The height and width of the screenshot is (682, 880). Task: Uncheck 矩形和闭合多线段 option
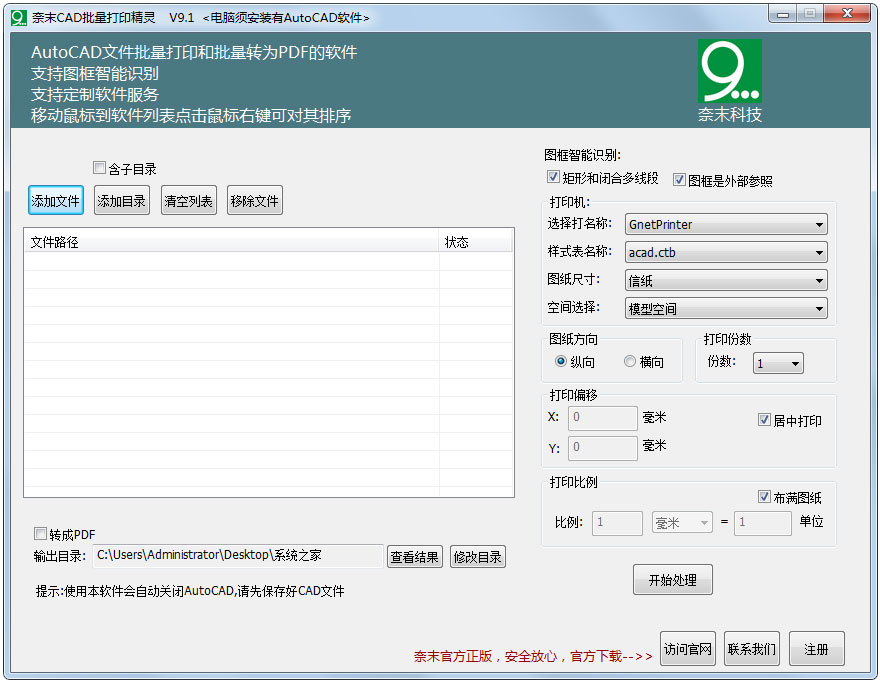click(553, 176)
